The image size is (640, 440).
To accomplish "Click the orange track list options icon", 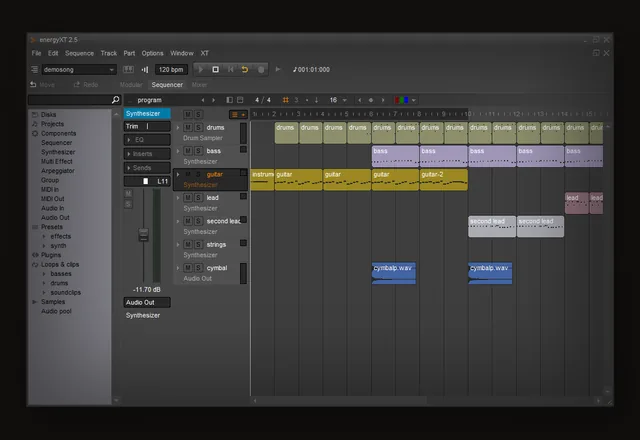I will (x=238, y=115).
